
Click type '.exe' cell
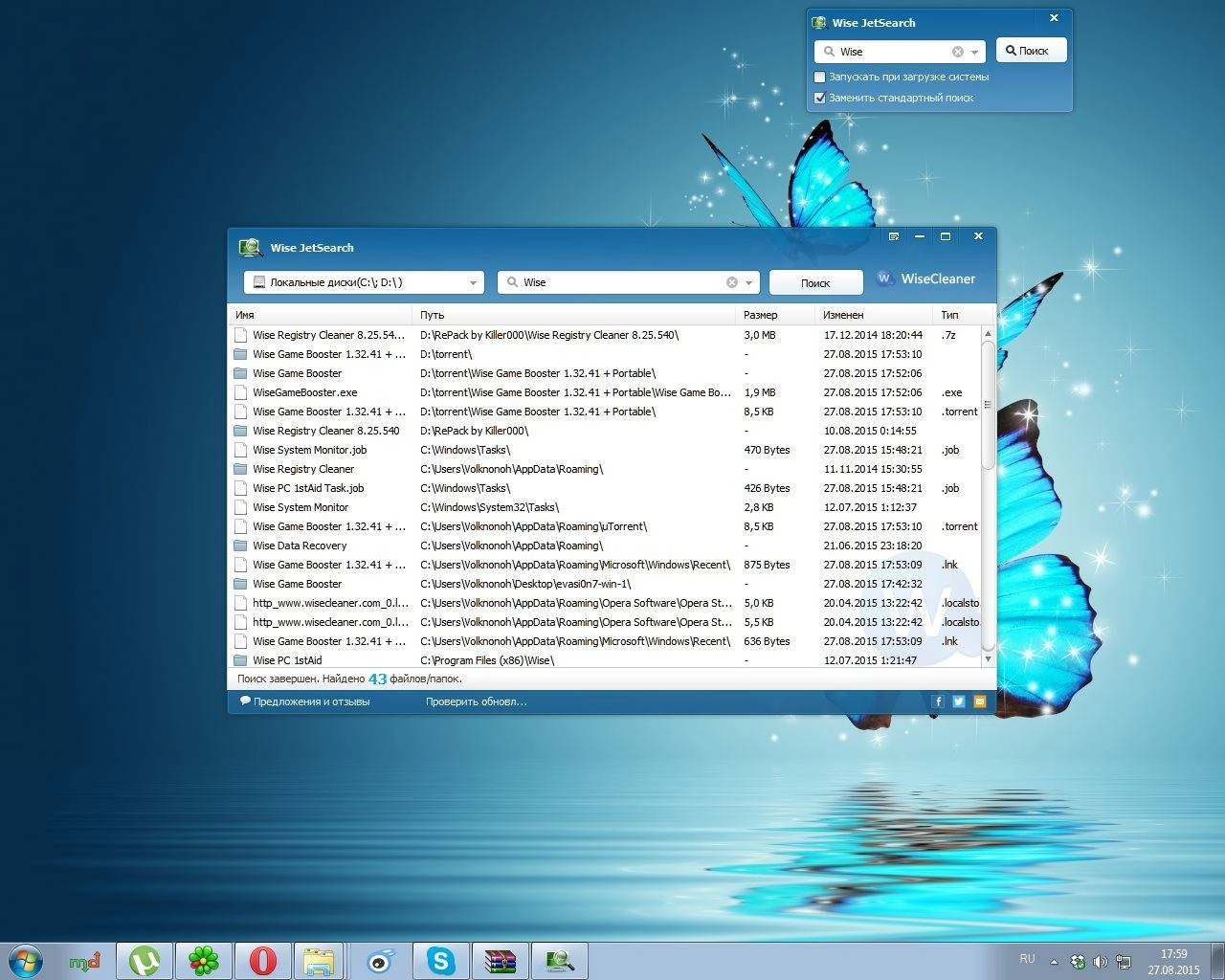click(951, 392)
